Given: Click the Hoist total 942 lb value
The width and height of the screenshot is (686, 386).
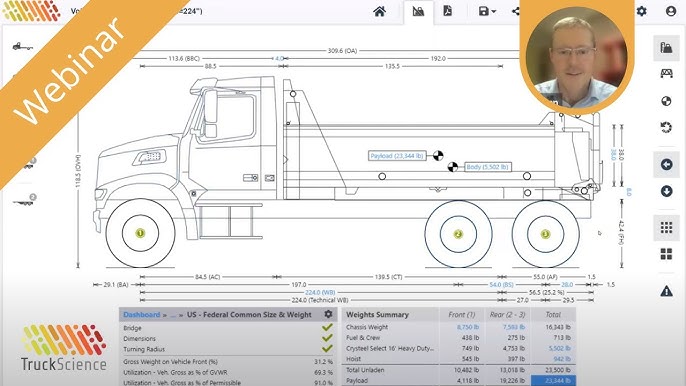Looking at the screenshot, I should [562, 359].
